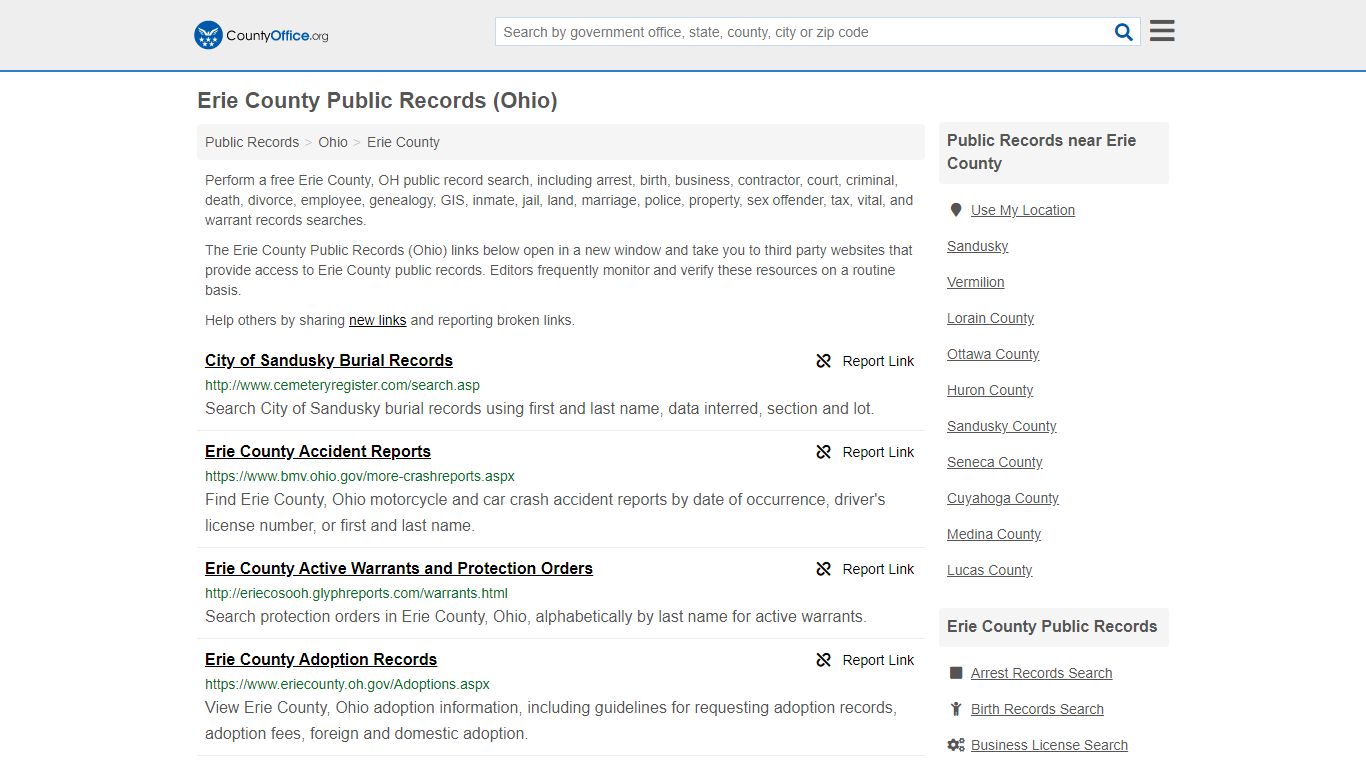
Task: Click Use My Location
Action: tap(1022, 210)
